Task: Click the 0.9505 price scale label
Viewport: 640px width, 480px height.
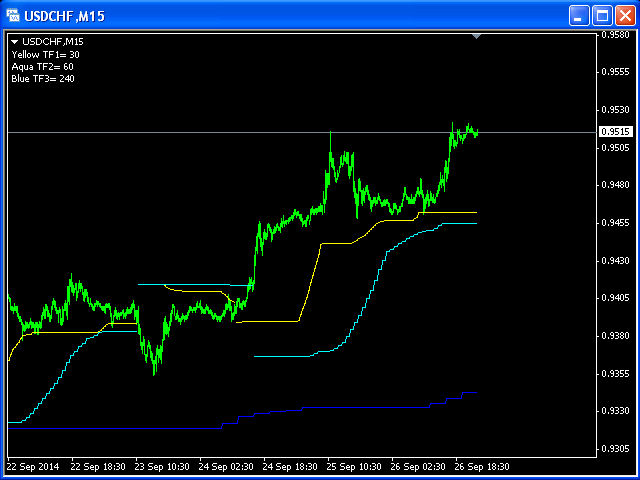Action: (x=616, y=147)
